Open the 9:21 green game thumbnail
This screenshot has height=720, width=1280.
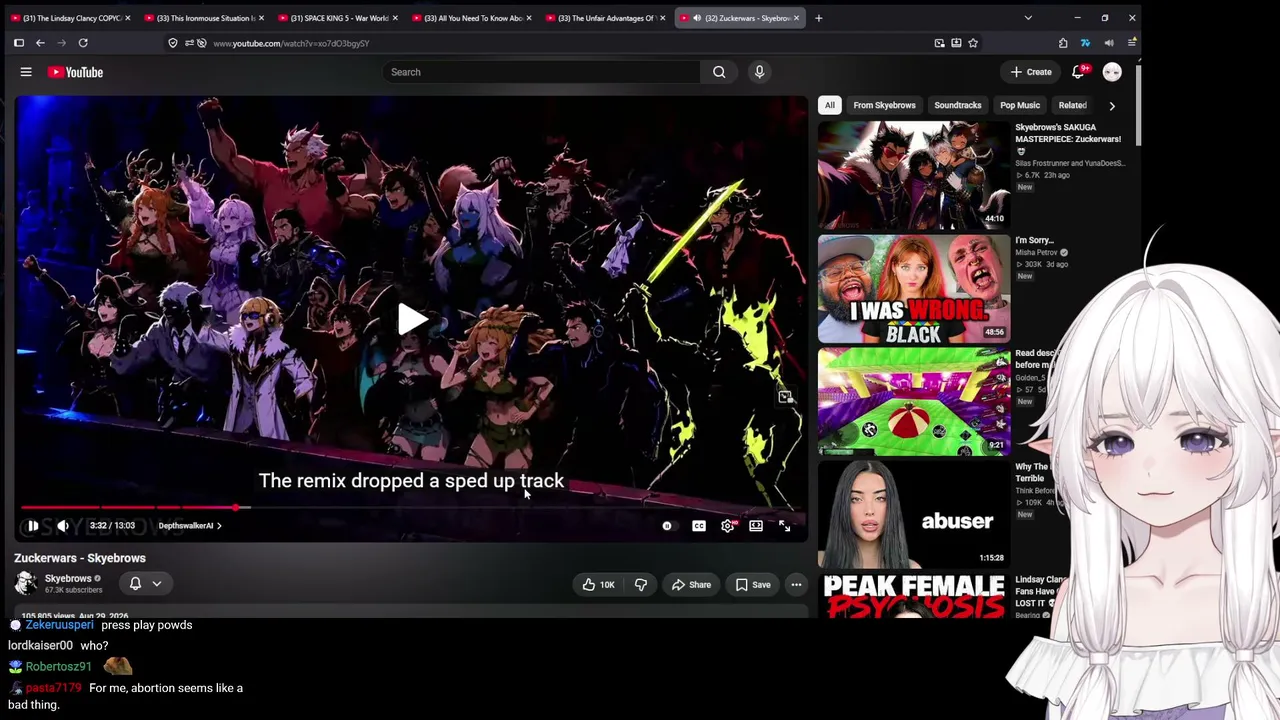click(x=914, y=402)
